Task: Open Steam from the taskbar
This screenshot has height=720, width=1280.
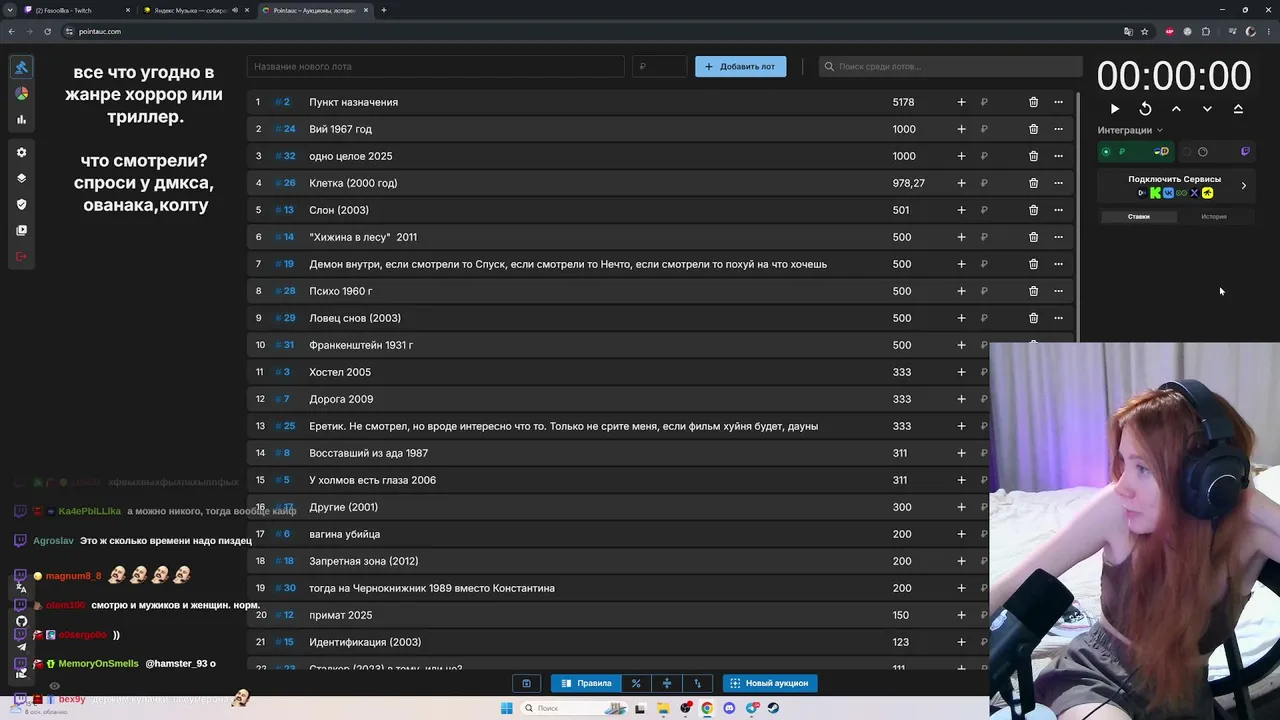Action: coord(774,708)
